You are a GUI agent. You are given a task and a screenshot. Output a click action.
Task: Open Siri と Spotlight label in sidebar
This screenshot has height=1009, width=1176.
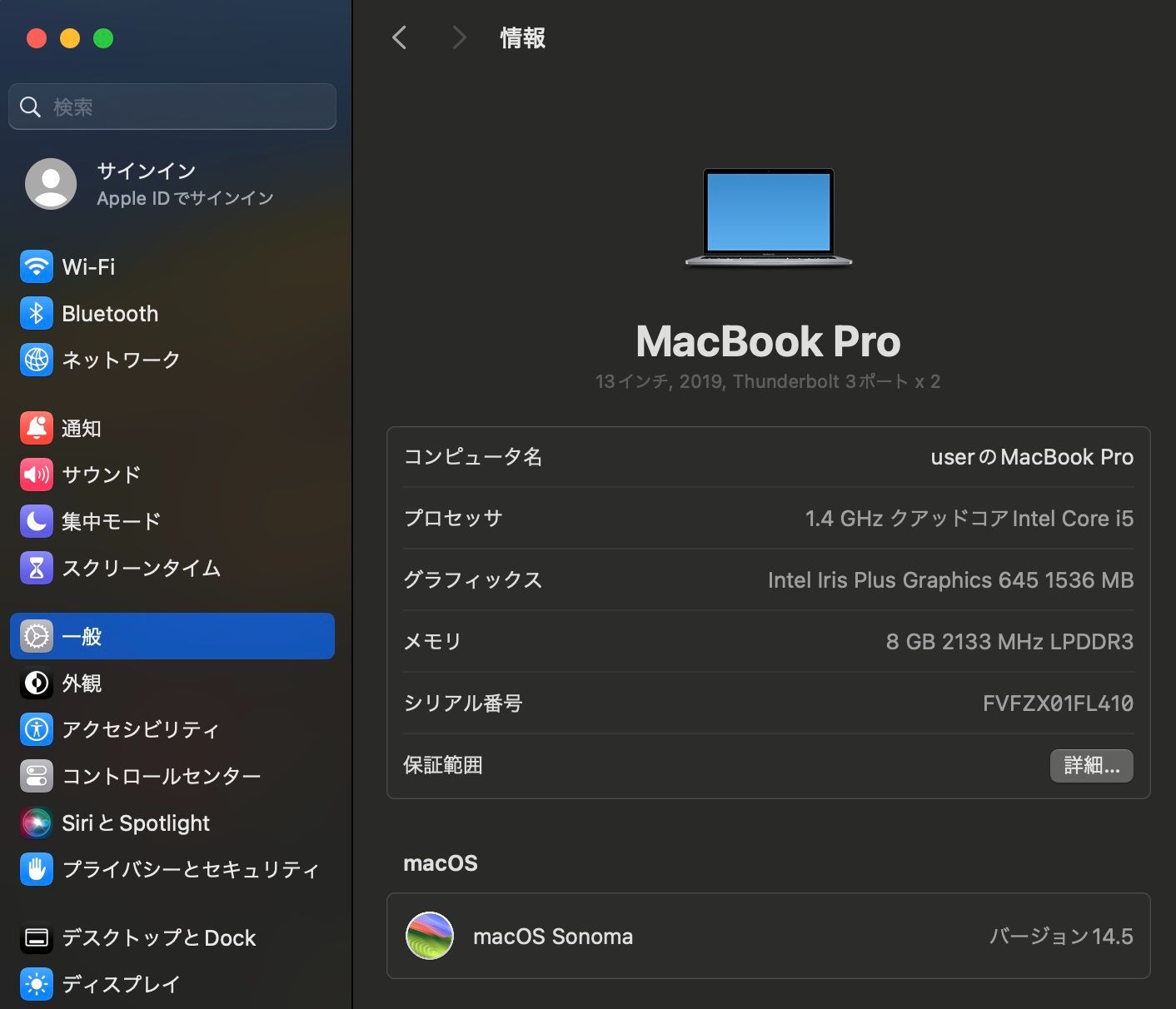click(136, 823)
